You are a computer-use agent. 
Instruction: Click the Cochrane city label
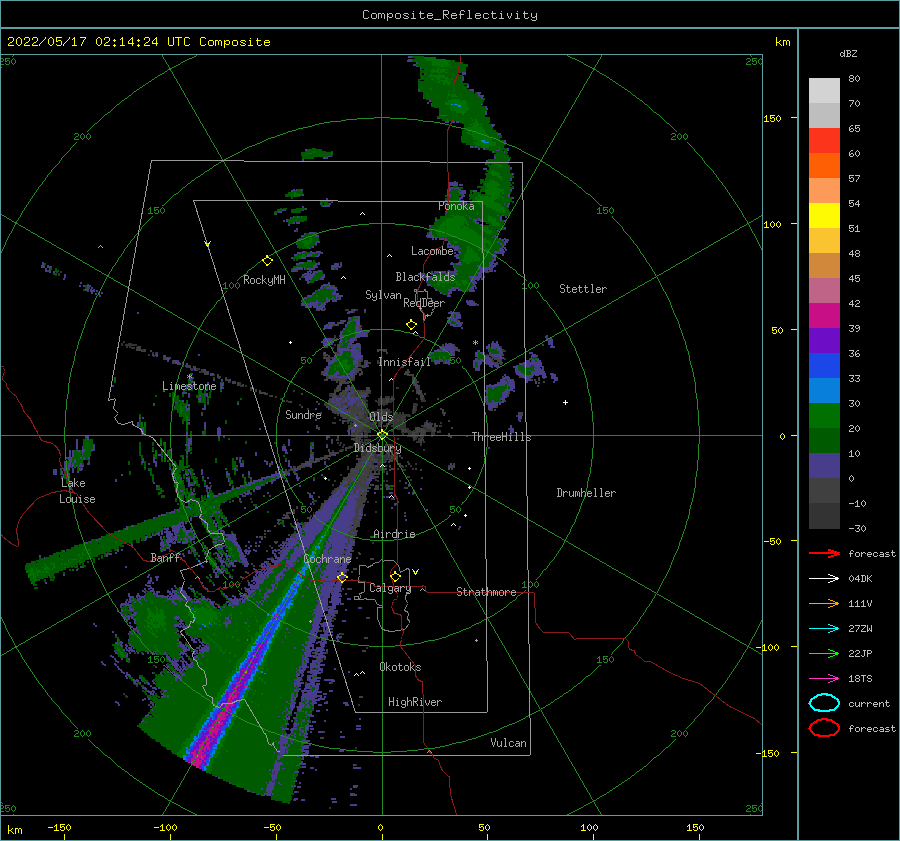[x=327, y=559]
